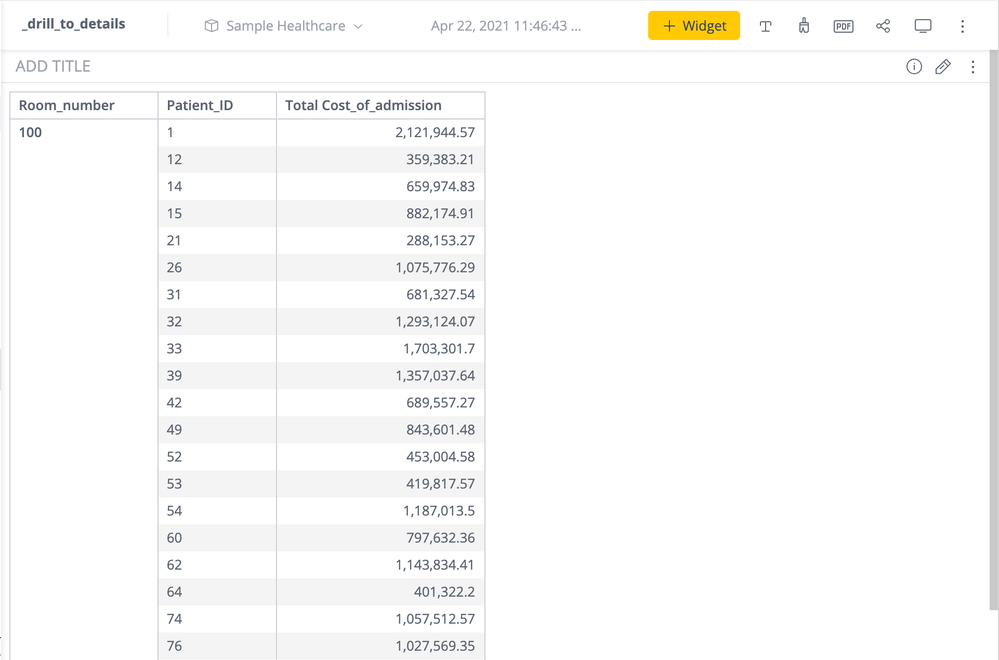
Task: Open the widget's three-dot menu
Action: point(973,67)
